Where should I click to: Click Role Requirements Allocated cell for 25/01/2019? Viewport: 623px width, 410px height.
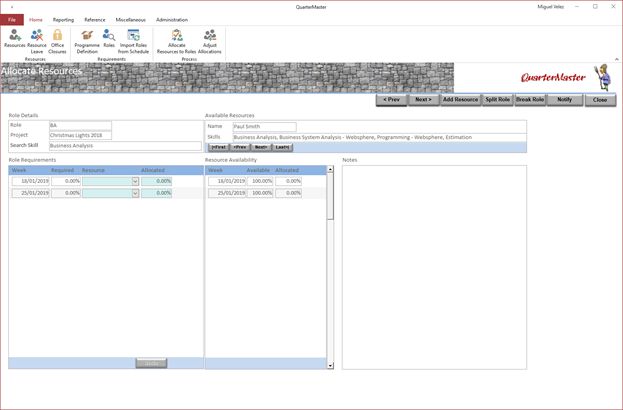pyautogui.click(x=157, y=193)
